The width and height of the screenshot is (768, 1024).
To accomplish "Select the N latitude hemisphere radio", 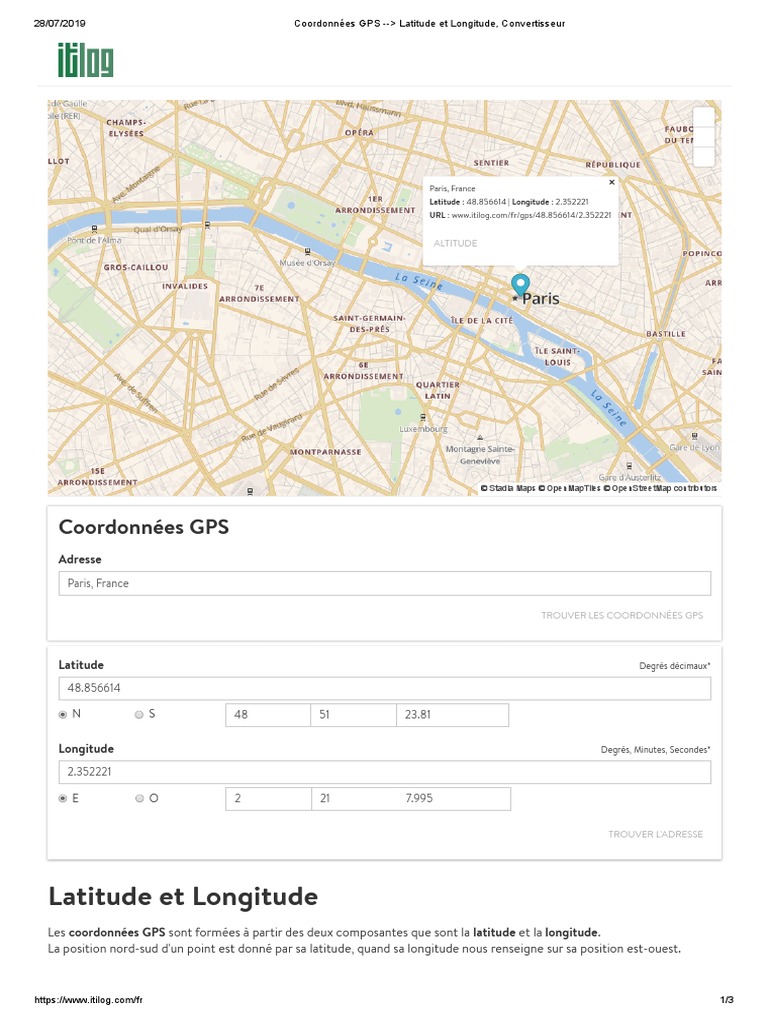I will [x=63, y=715].
